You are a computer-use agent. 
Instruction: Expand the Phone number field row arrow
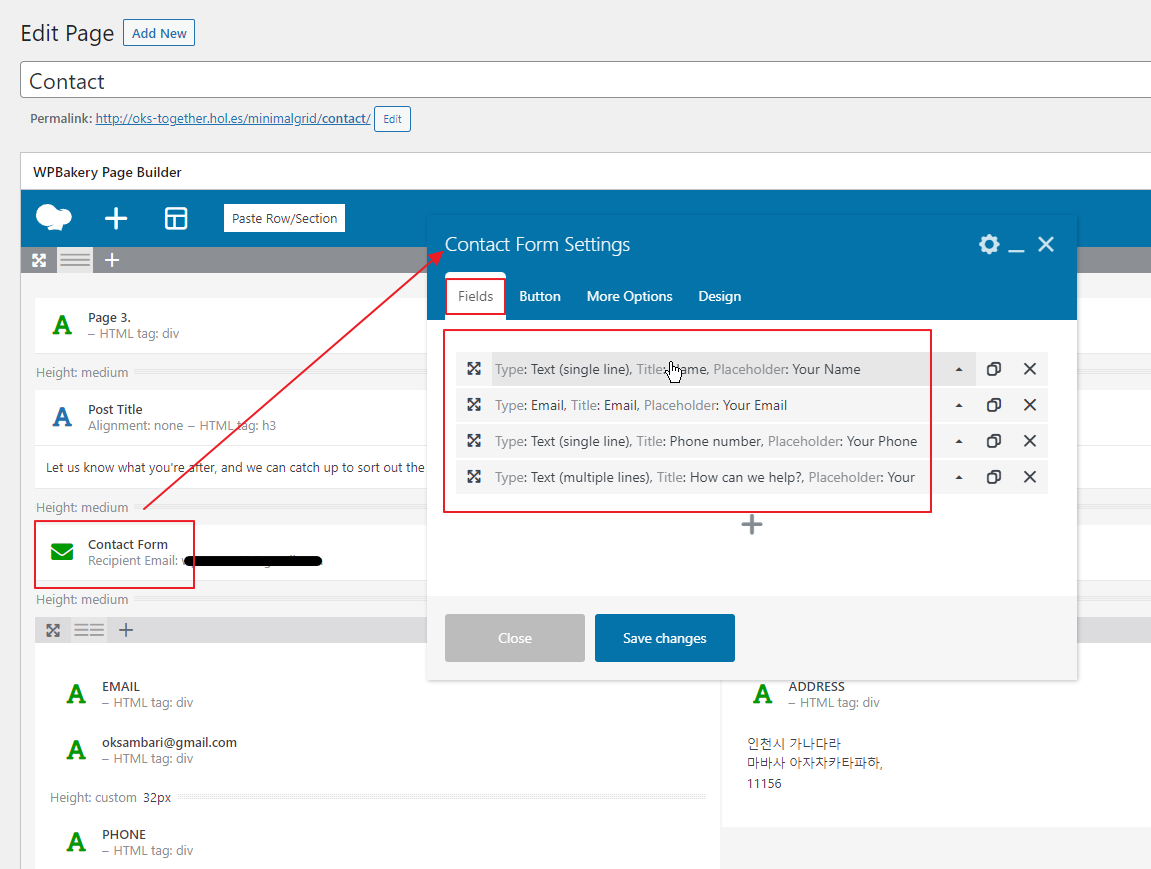(959, 441)
